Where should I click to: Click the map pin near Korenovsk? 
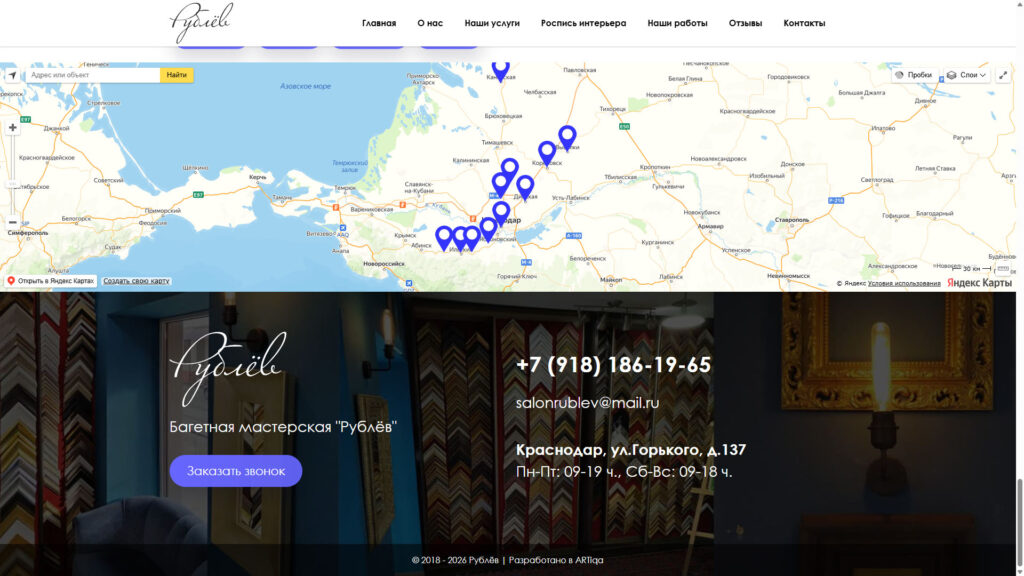click(x=547, y=152)
